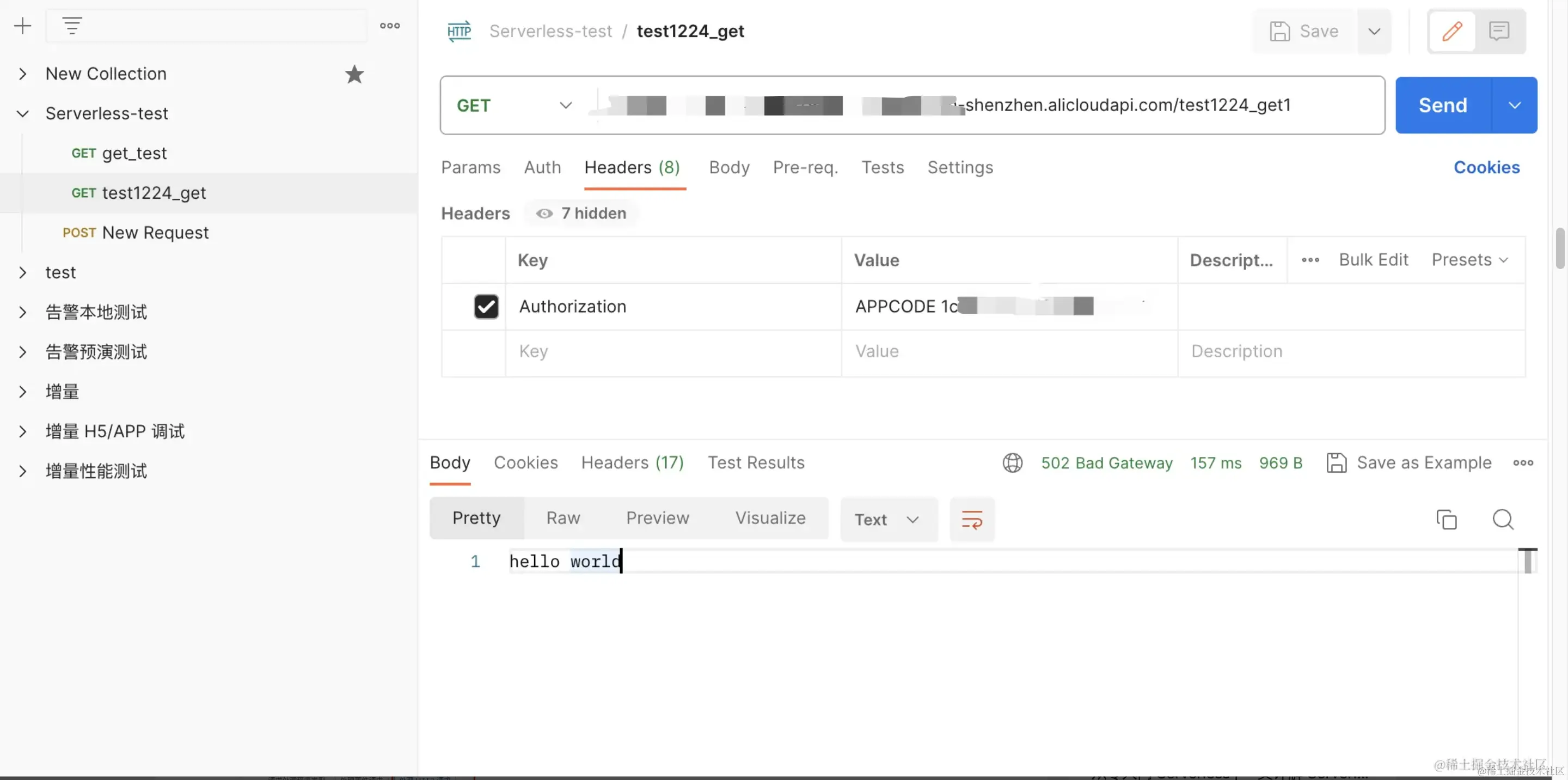Image resolution: width=1568 pixels, height=780 pixels.
Task: Uncheck the Authorization header checkbox
Action: [486, 306]
